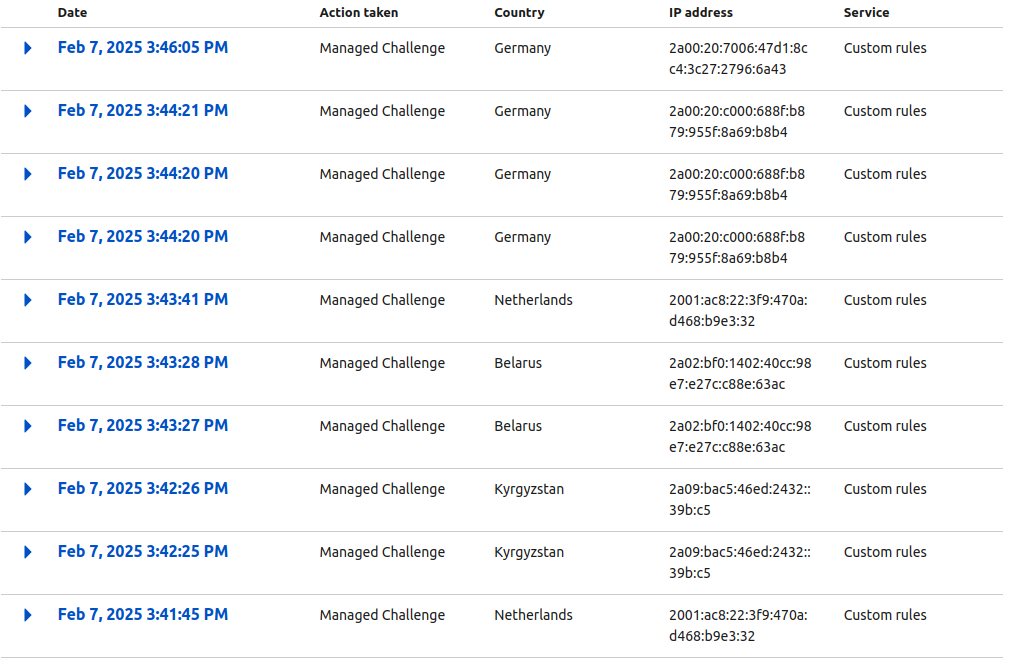The height and width of the screenshot is (668, 1010).
Task: Click the Service column header
Action: 866,12
